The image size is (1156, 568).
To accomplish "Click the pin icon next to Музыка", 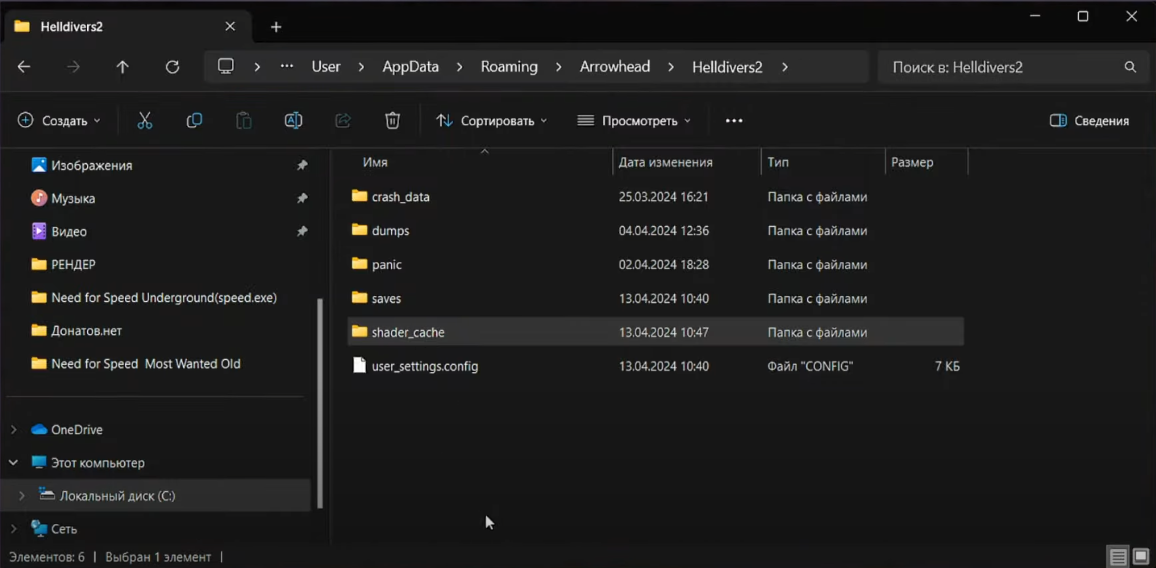I will tap(302, 198).
